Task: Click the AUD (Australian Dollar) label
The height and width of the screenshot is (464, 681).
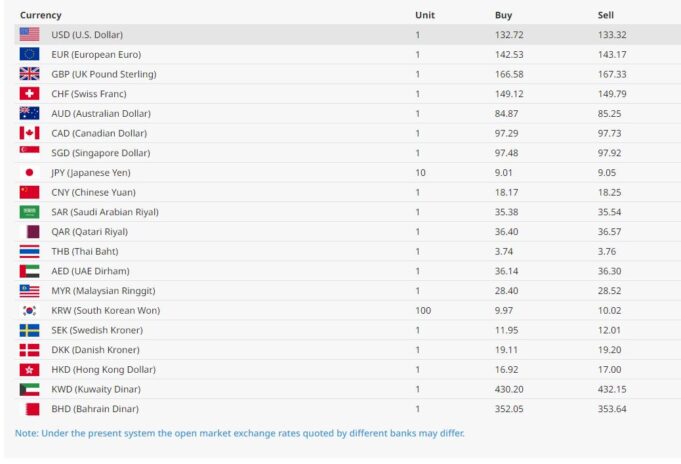Action: [101, 113]
